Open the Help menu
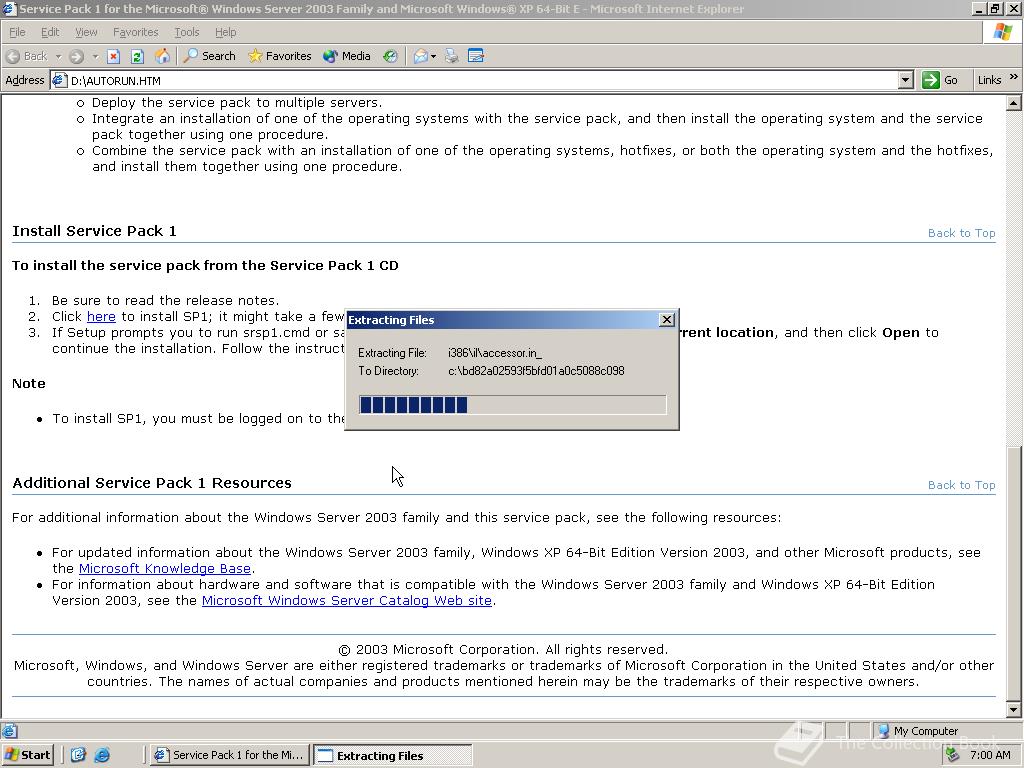Image resolution: width=1024 pixels, height=768 pixels. tap(225, 32)
